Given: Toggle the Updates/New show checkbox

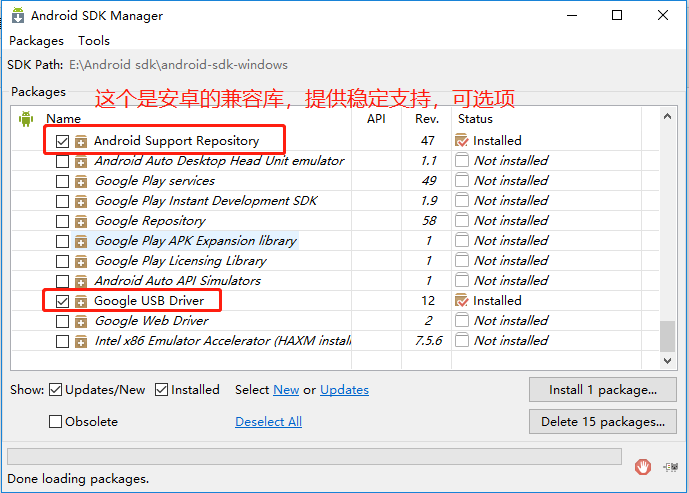Looking at the screenshot, I should (55, 390).
